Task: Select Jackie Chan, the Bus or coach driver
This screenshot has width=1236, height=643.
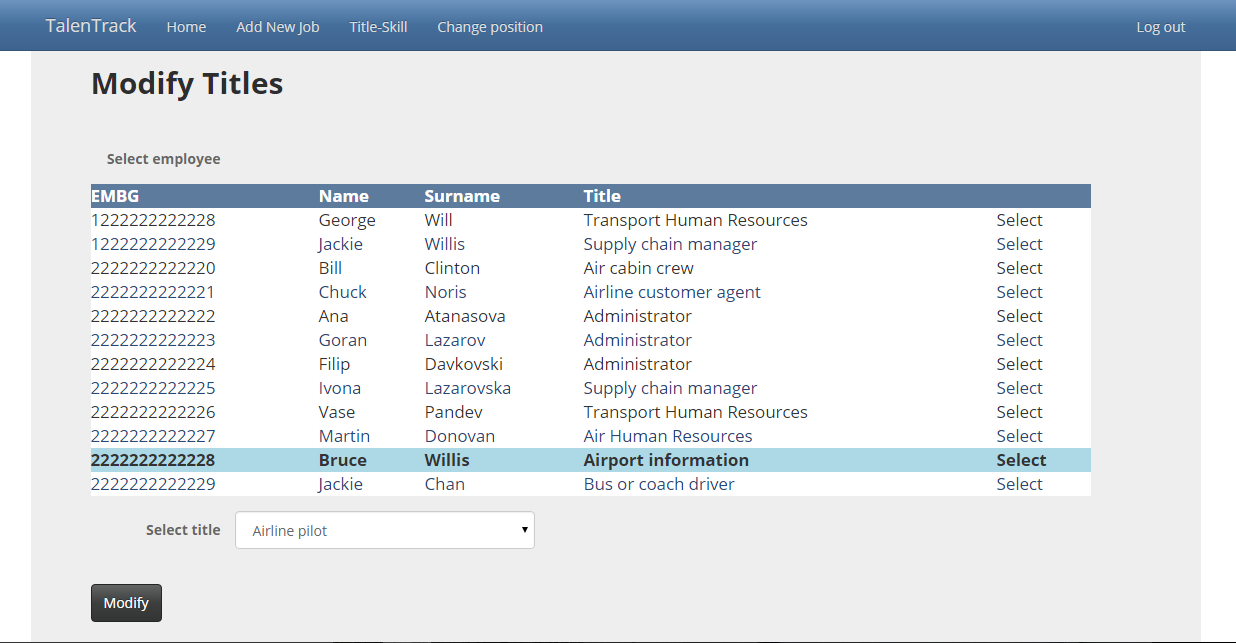Action: 1019,484
